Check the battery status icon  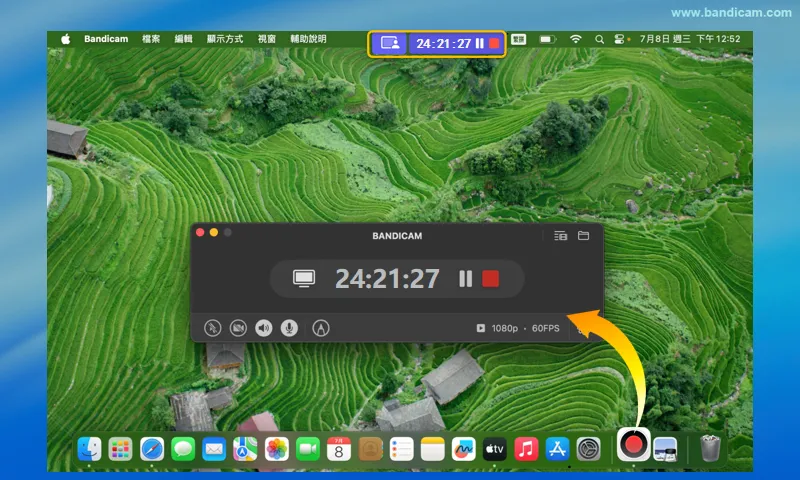pyautogui.click(x=547, y=39)
